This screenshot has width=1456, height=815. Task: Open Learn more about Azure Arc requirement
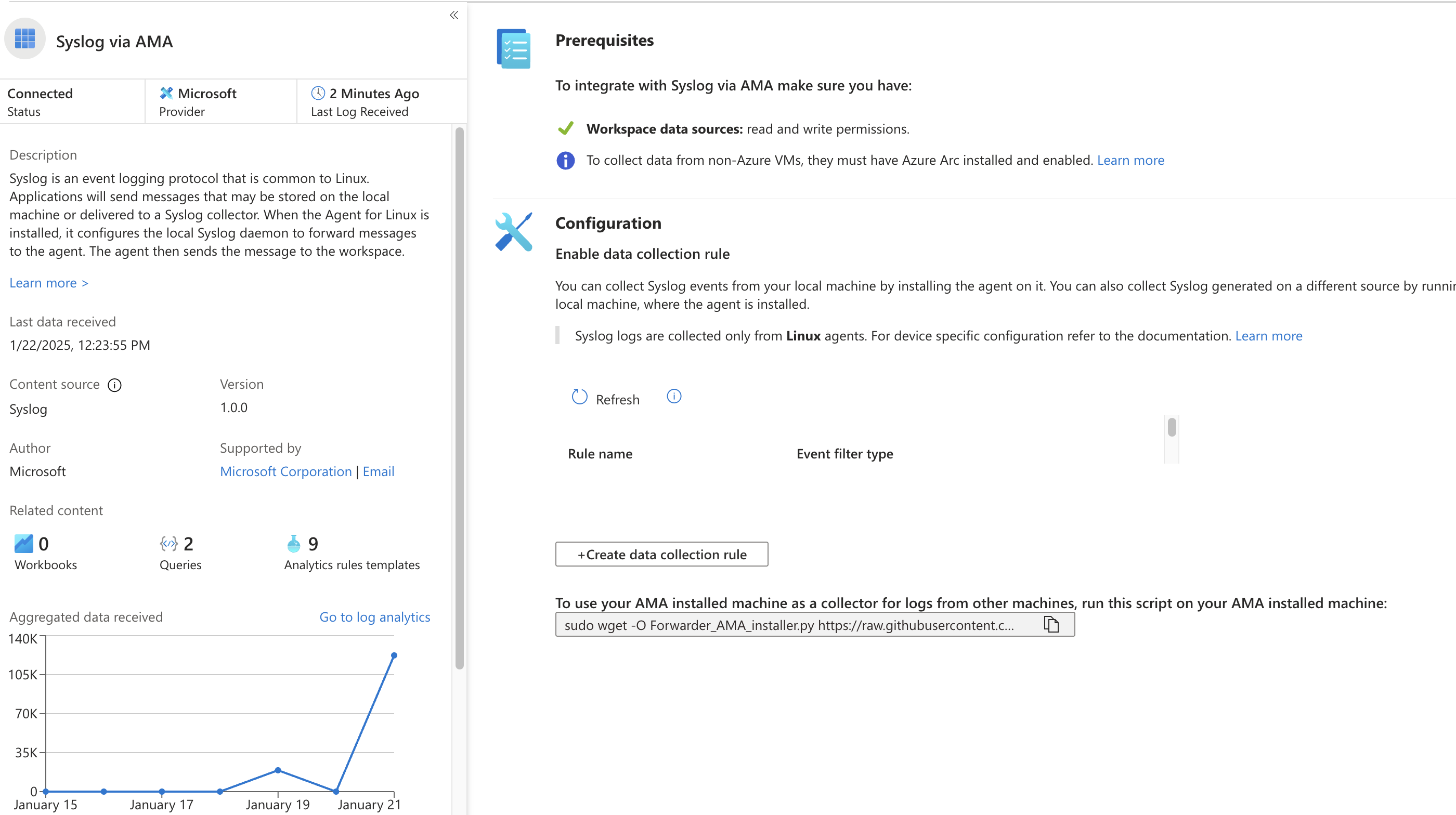pos(1130,161)
